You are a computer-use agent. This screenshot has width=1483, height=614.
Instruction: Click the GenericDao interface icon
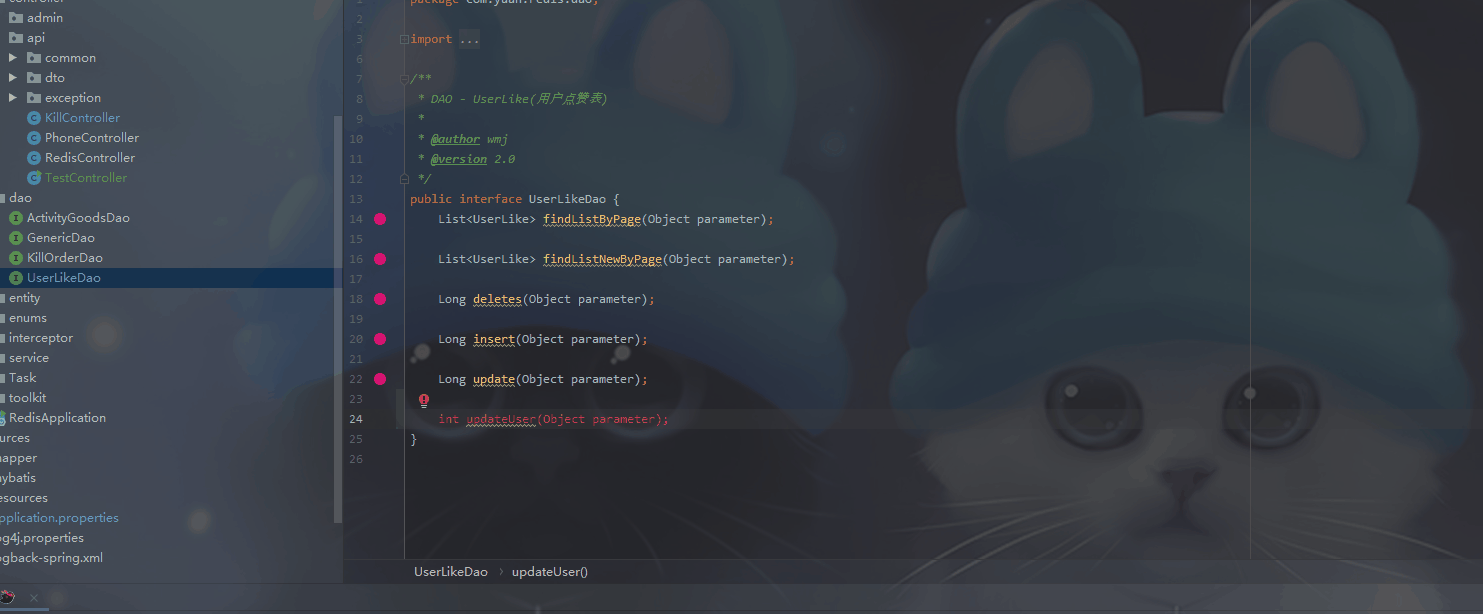click(x=16, y=238)
